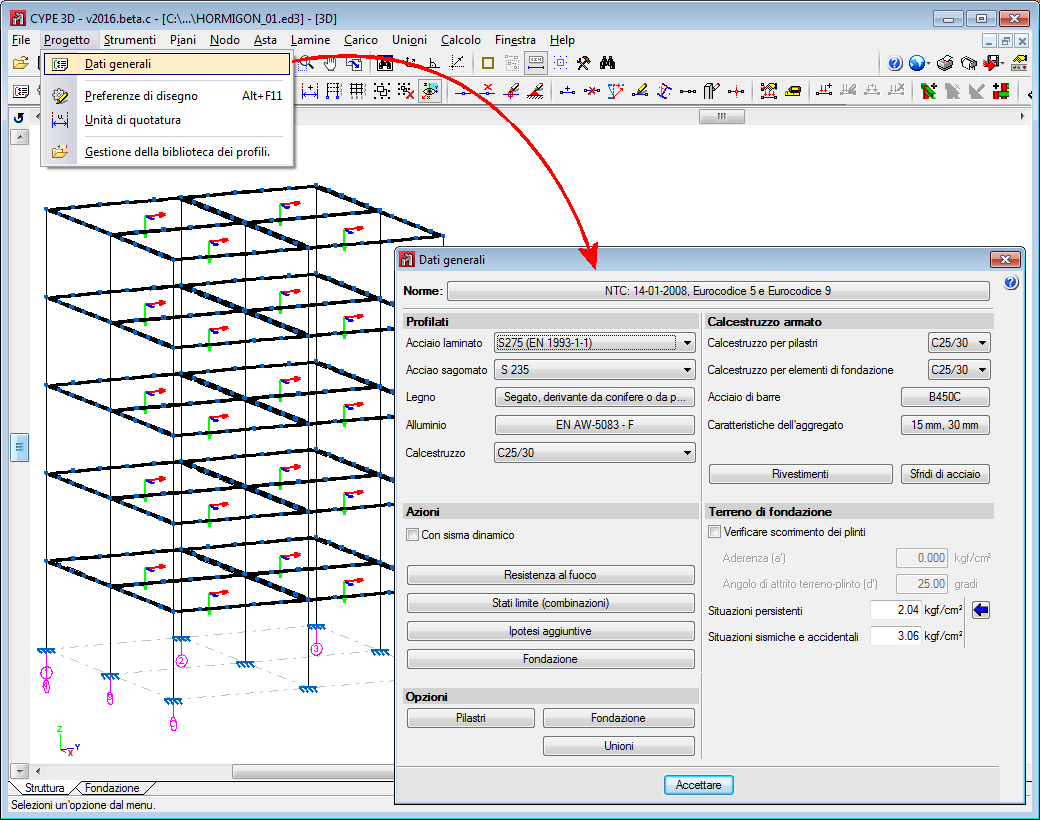Click the horizontal scrollbar left arrow below the 3D view
Screen dimensions: 1040x820
coord(38,771)
